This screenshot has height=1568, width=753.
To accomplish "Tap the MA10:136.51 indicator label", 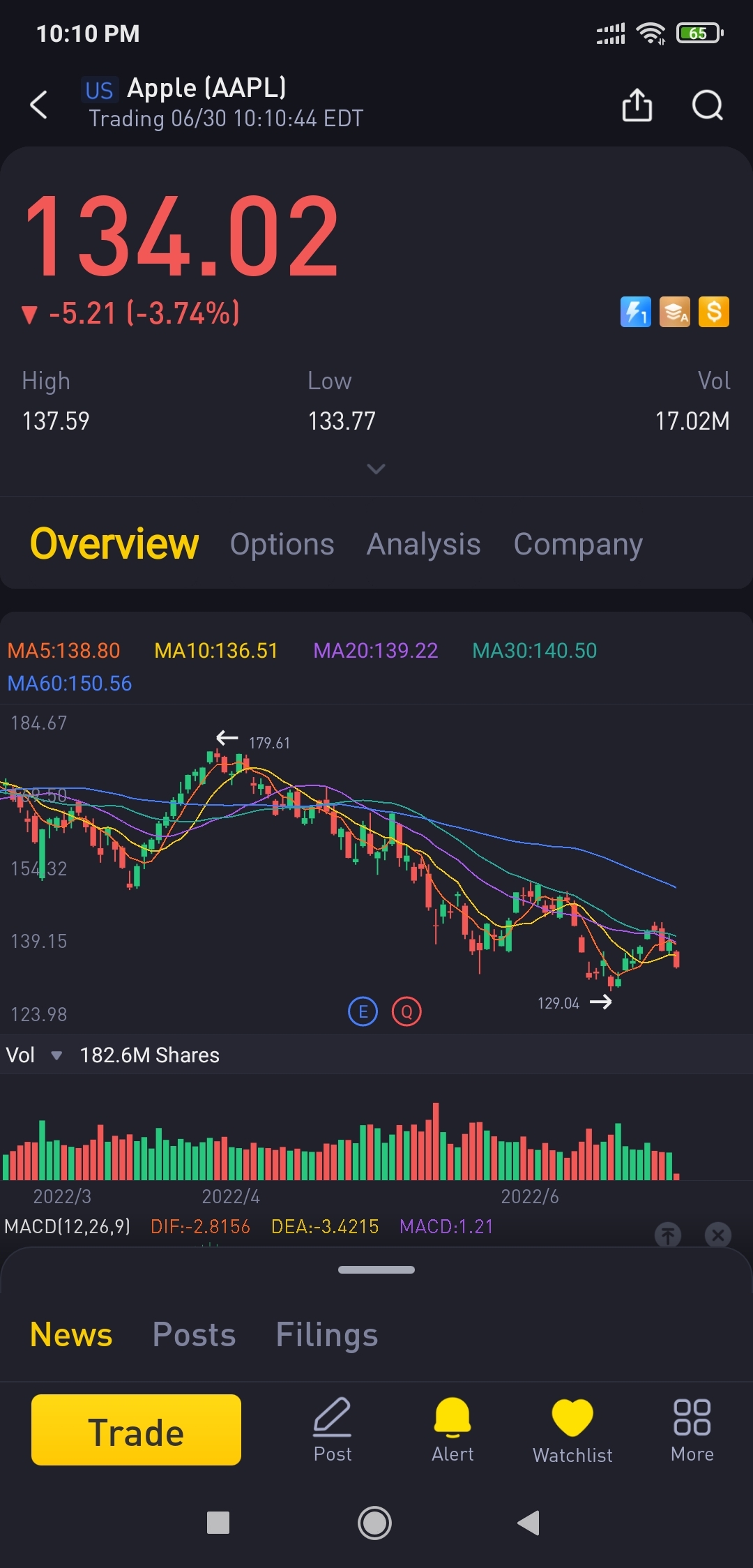I will click(x=216, y=651).
